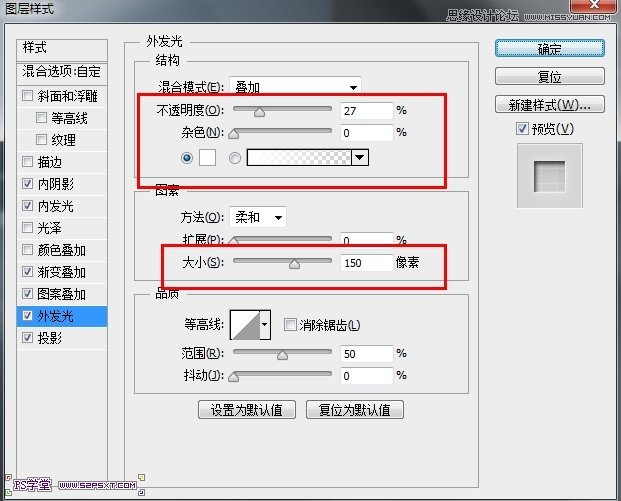This screenshot has width=621, height=501.
Task: Click the 扩展 value field
Action: pyautogui.click(x=366, y=239)
